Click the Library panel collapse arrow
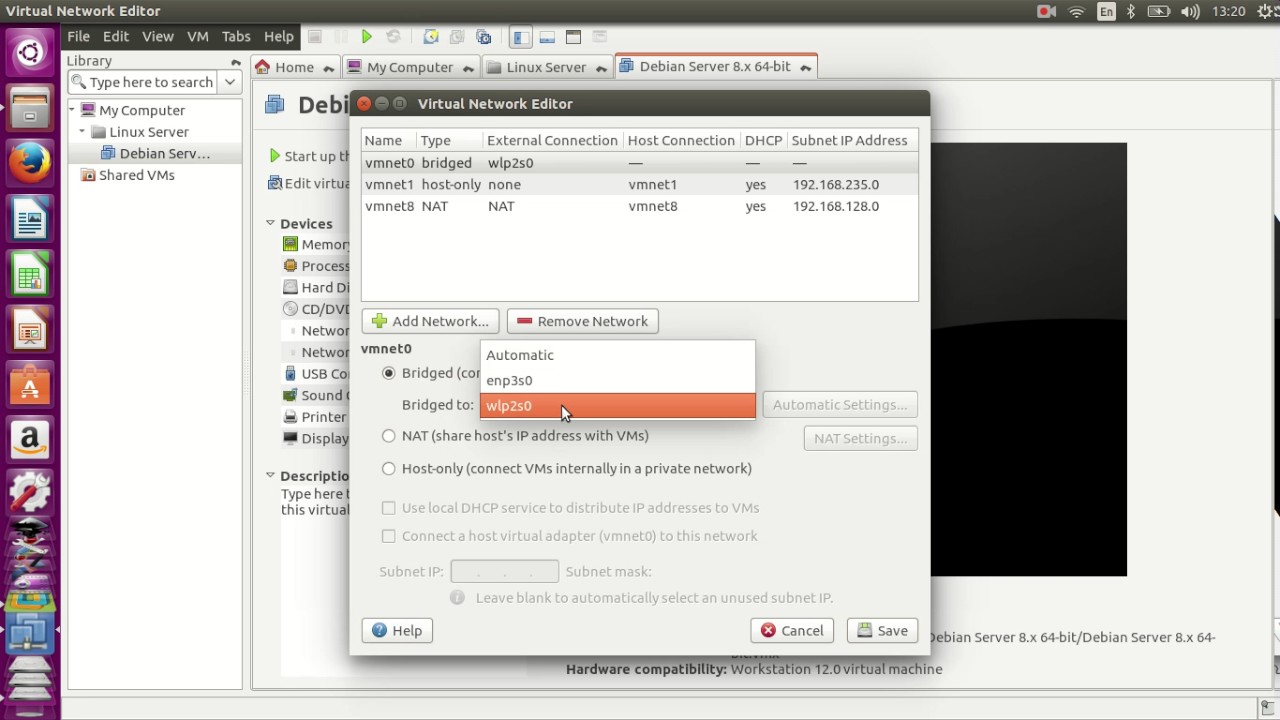 (x=235, y=62)
